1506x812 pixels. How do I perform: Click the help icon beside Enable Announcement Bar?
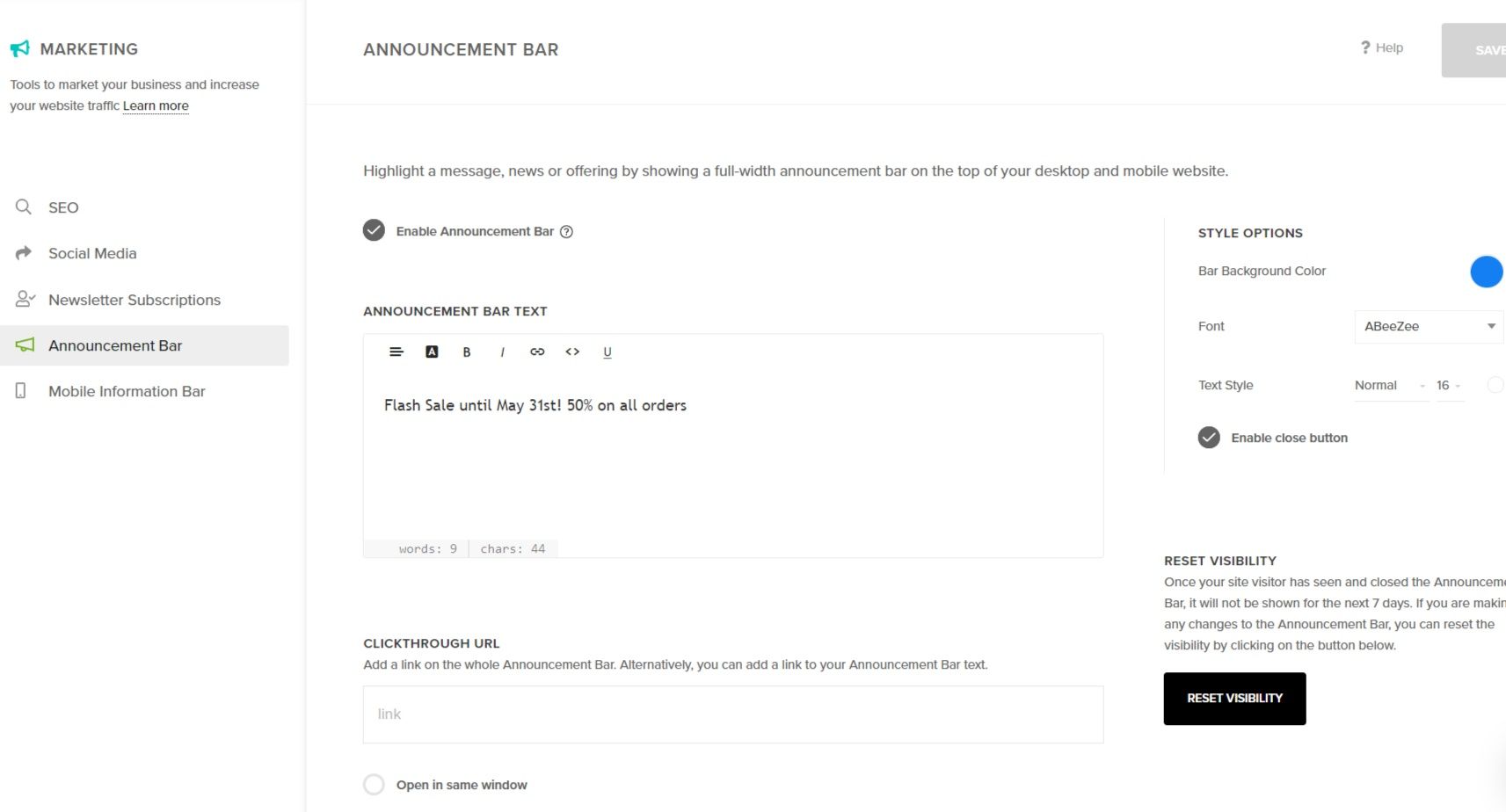click(566, 232)
